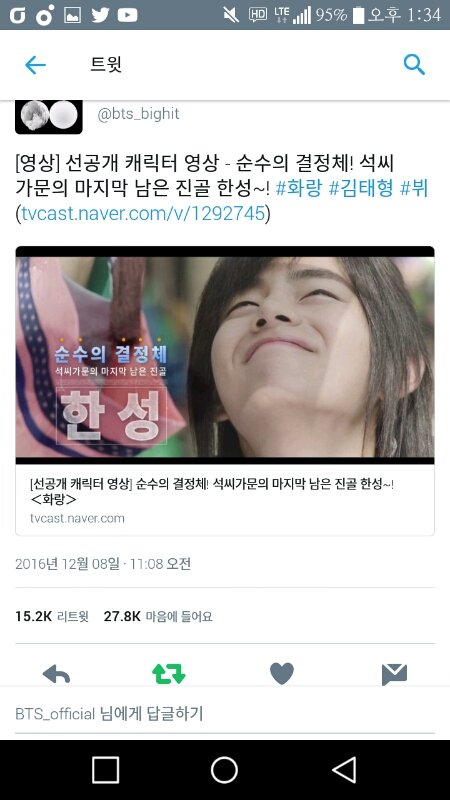This screenshot has height=800, width=450.
Task: Open the #김태형 hashtag
Action: tap(361, 189)
